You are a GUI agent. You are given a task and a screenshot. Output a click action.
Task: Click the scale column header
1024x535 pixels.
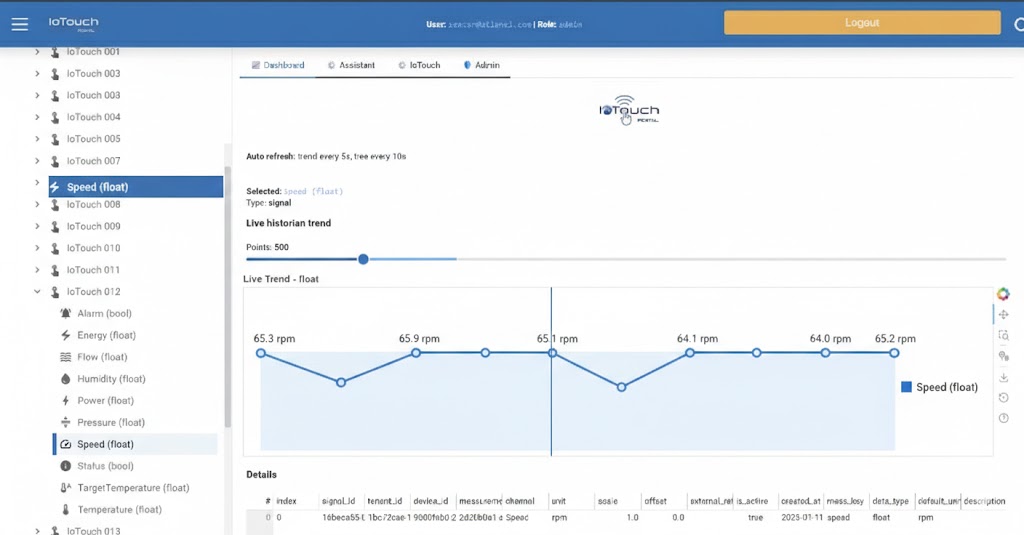(607, 501)
